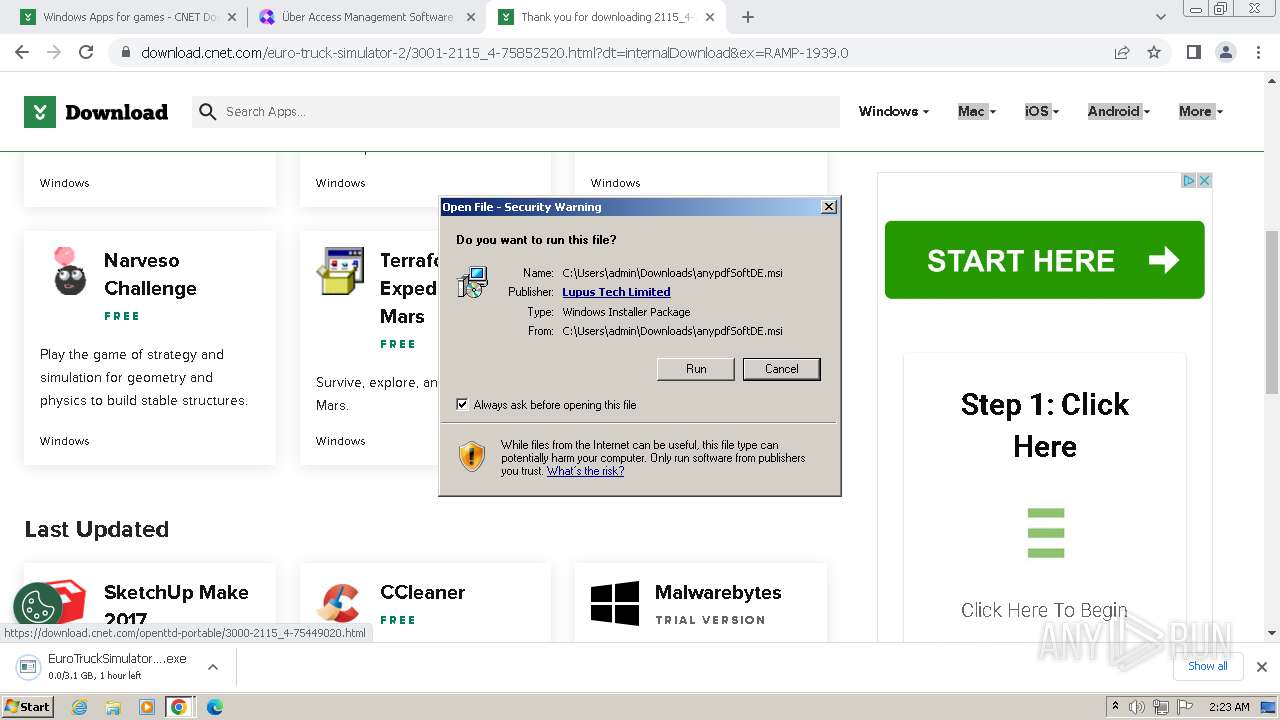This screenshot has height=720, width=1280.
Task: Expand the More navigation menu
Action: pyautogui.click(x=1200, y=112)
